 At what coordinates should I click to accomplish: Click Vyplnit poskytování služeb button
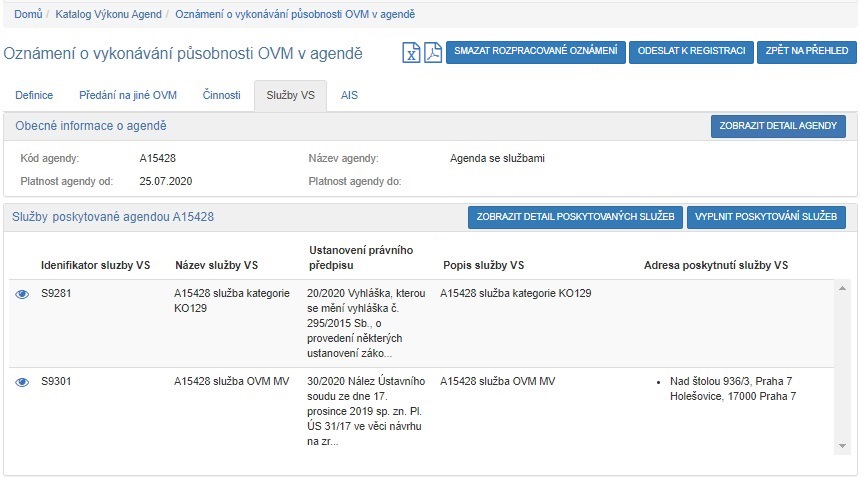pyautogui.click(x=766, y=217)
